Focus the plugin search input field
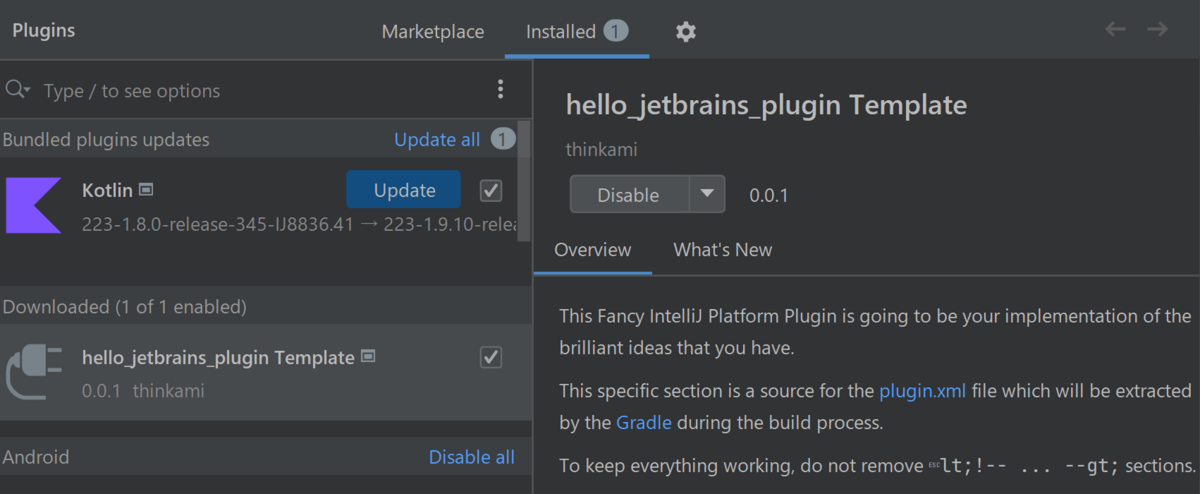The width and height of the screenshot is (1200, 494). [x=260, y=91]
